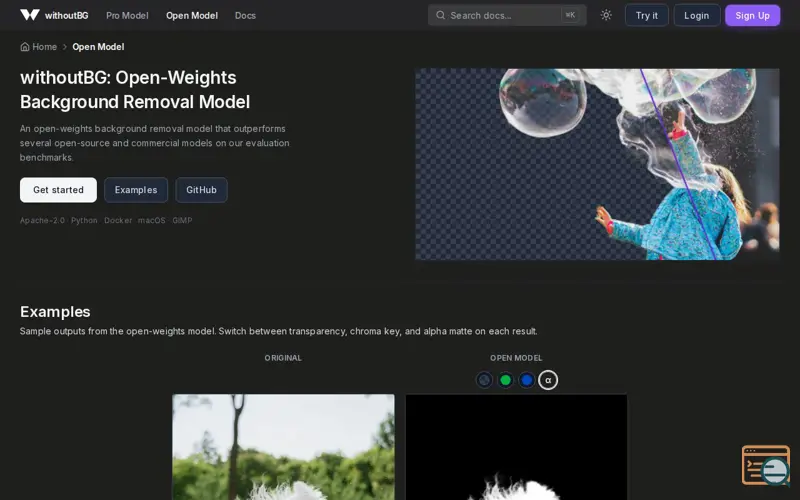Click the terminal chat widget icon
This screenshot has width=800, height=500.
click(x=766, y=465)
